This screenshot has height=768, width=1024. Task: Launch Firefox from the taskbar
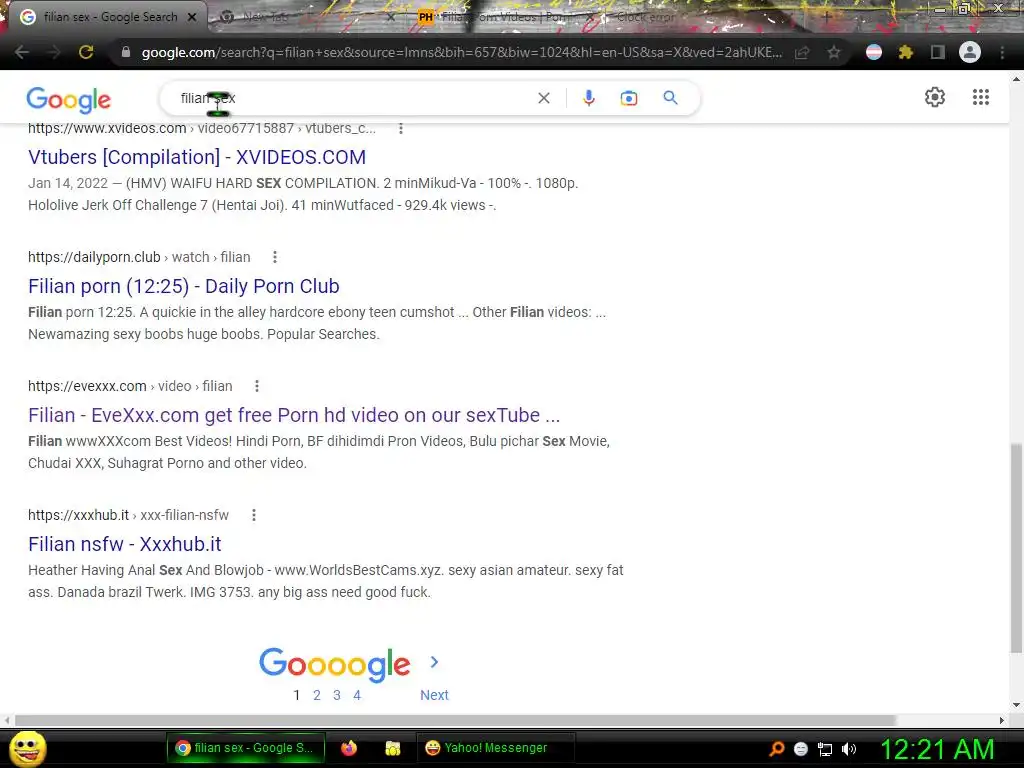(x=349, y=748)
